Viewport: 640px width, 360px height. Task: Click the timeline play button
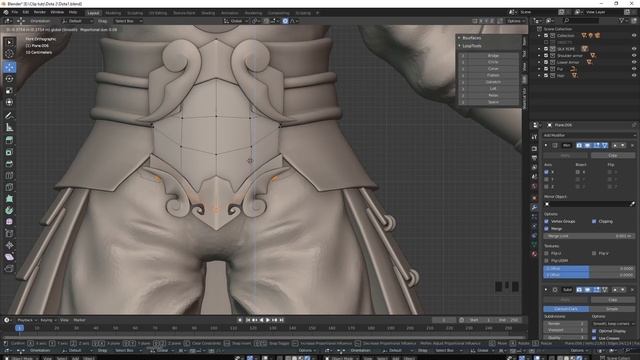pyautogui.click(x=268, y=320)
